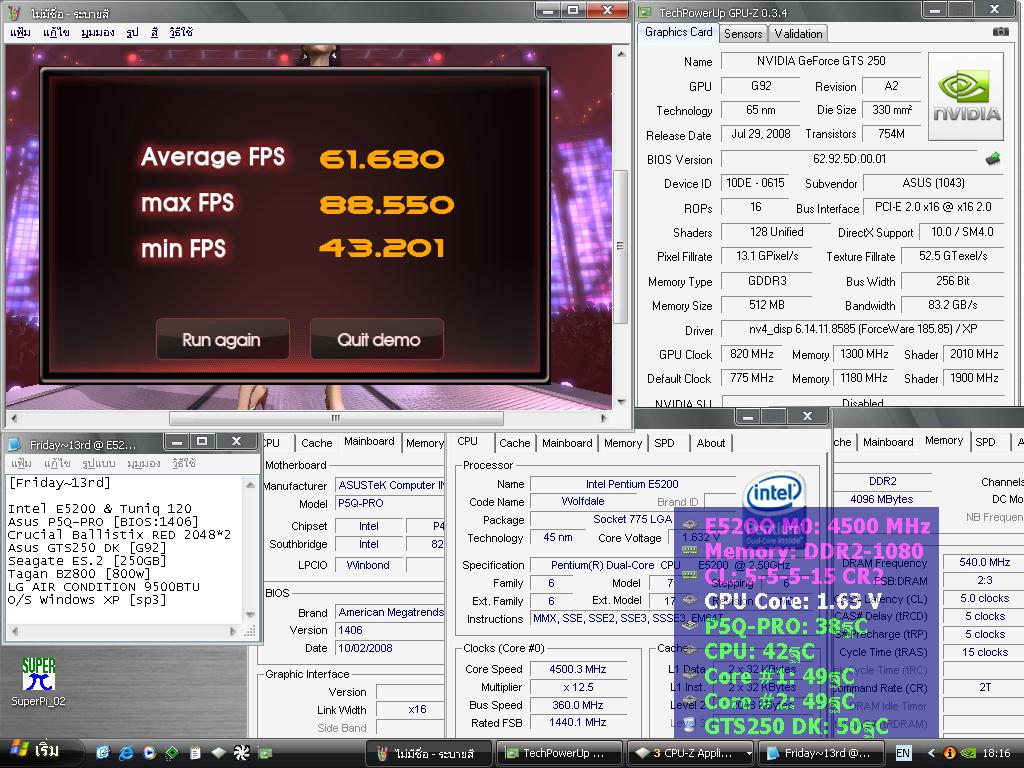Click the BIOS save chip icon in GPU-Z
Screen dimensions: 1024x768
tap(993, 158)
